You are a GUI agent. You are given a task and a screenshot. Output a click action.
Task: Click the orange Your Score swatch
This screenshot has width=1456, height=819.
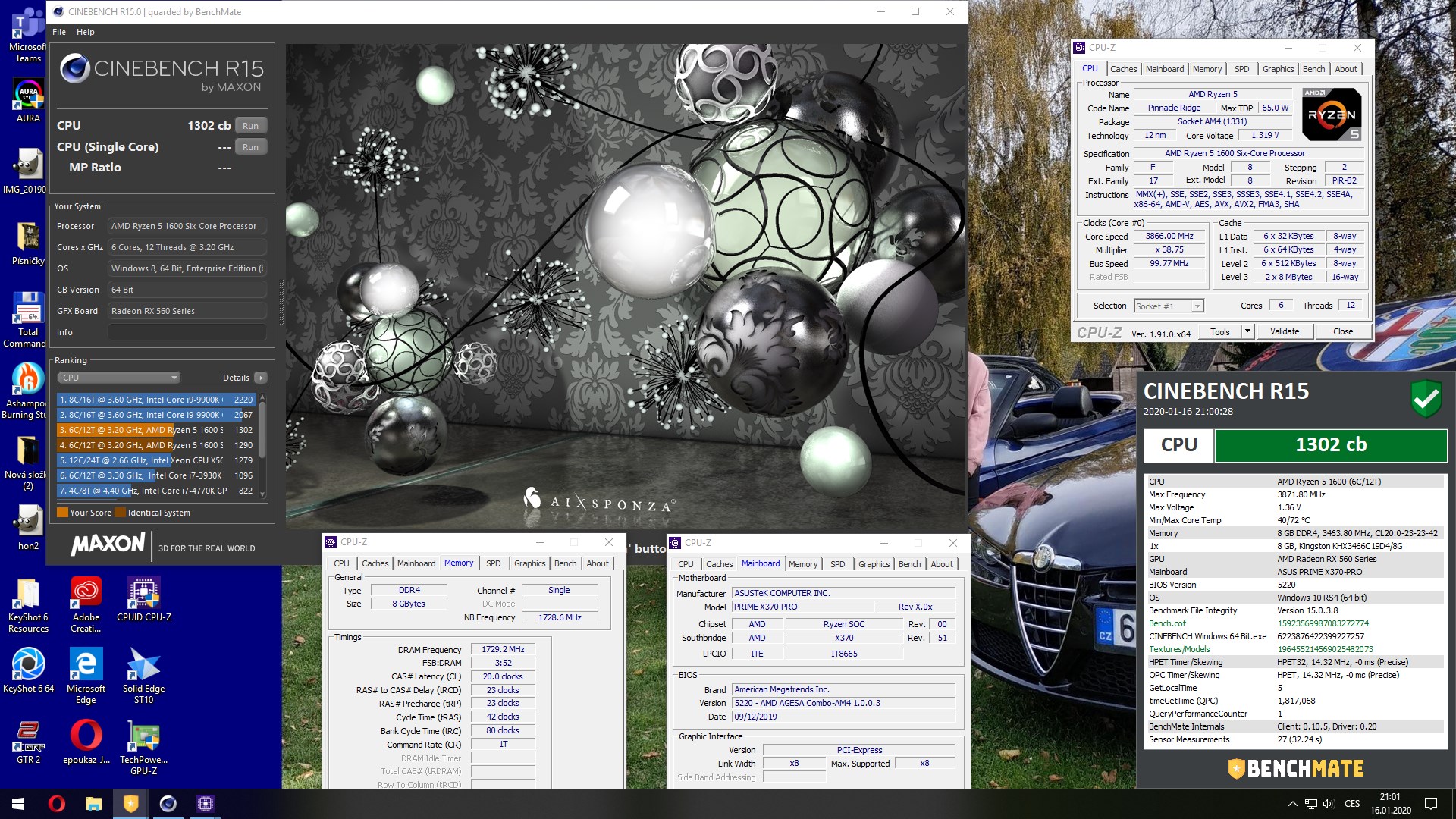62,513
